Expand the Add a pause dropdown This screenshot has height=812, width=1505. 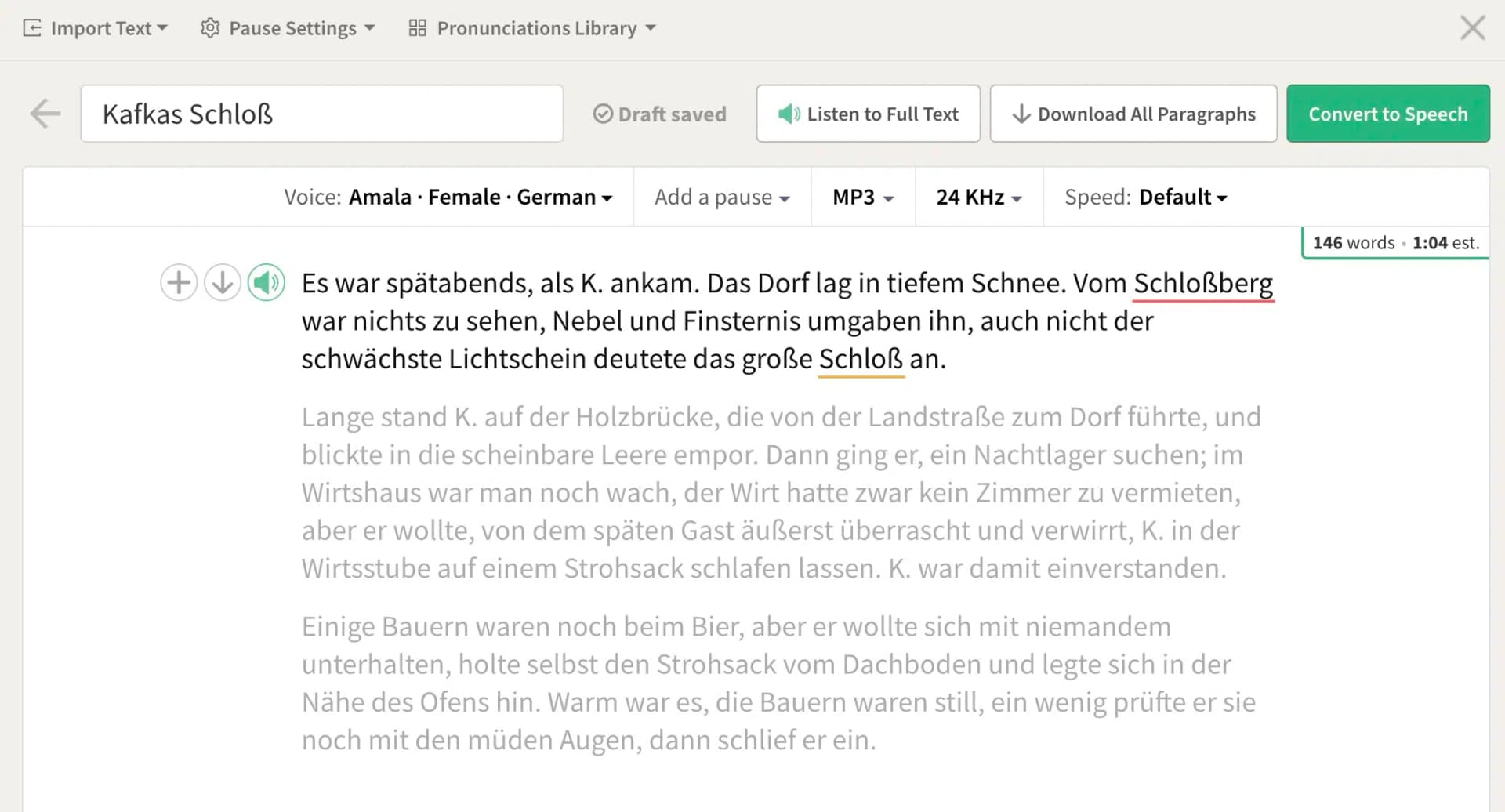[720, 197]
